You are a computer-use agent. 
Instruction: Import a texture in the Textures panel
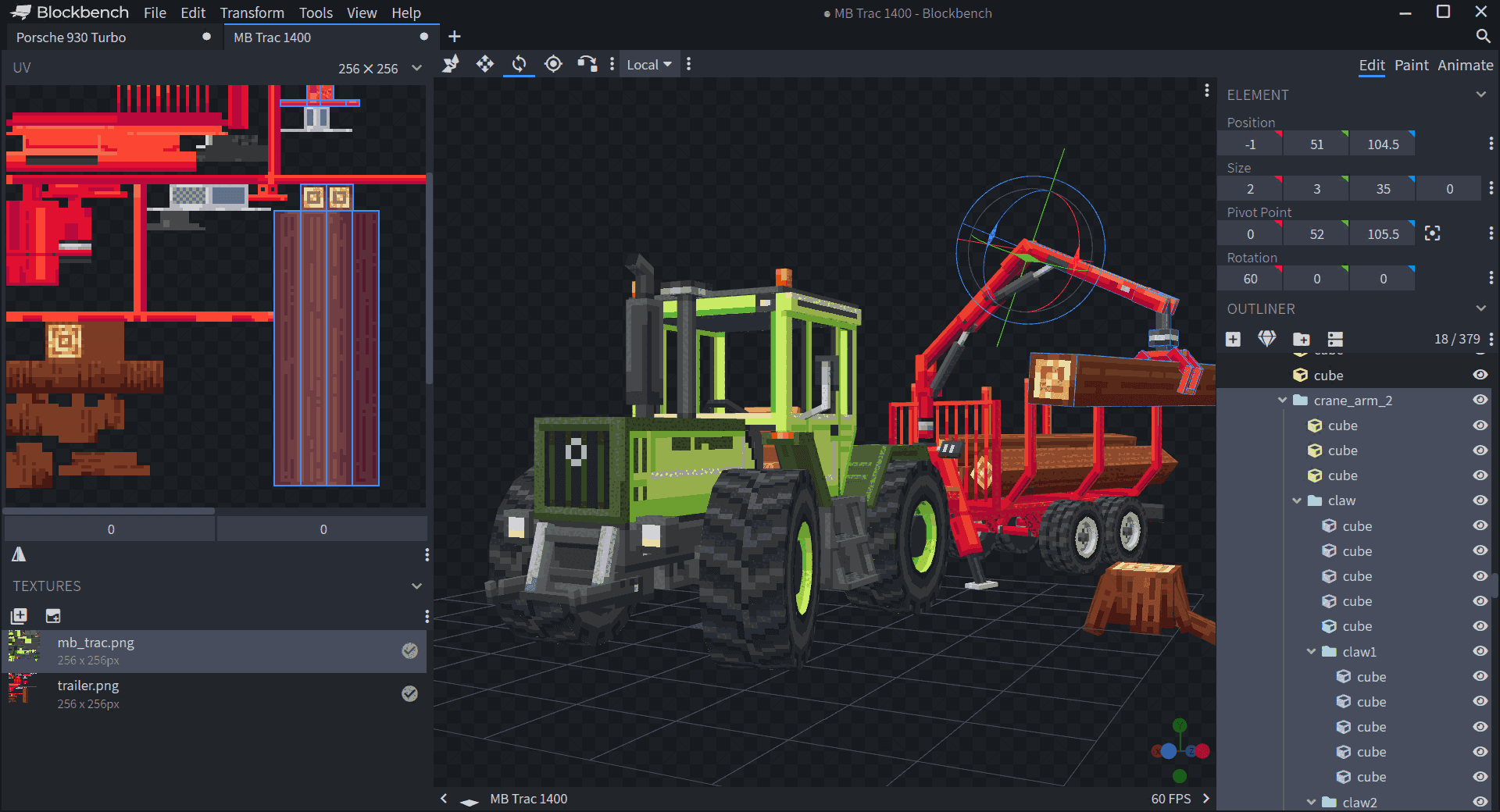(19, 616)
